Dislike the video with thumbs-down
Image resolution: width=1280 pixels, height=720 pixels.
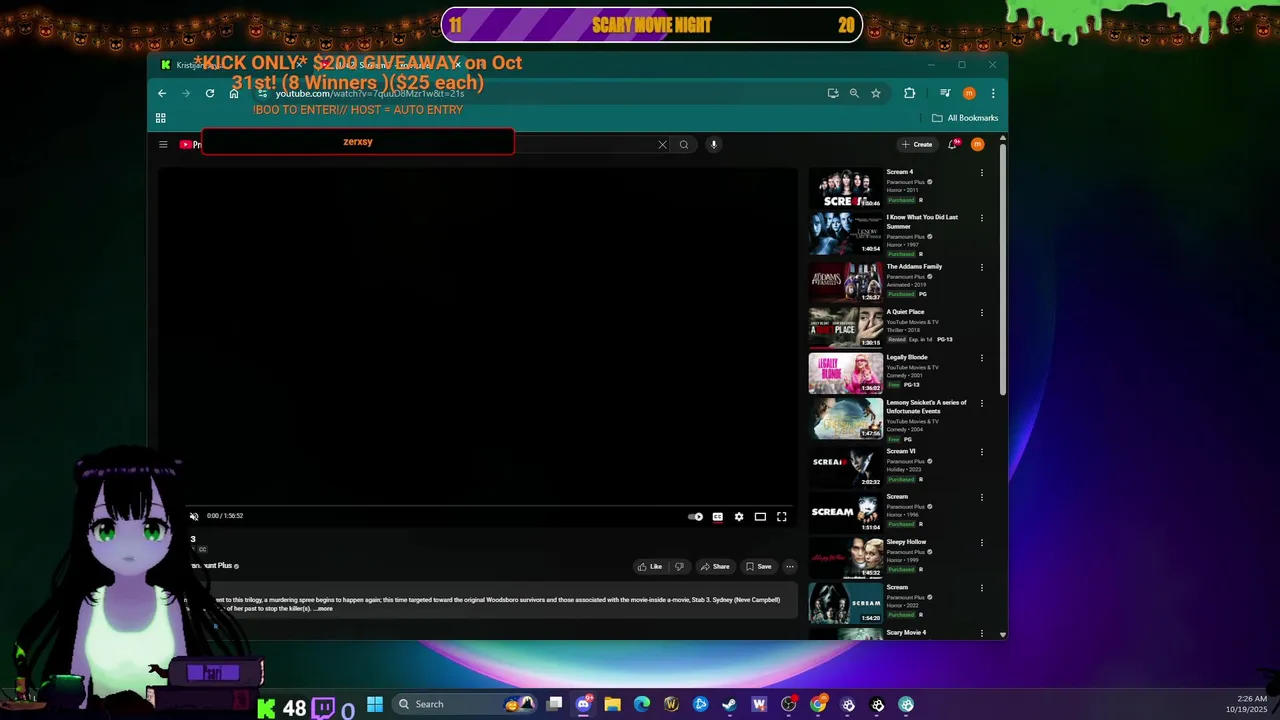tap(679, 566)
